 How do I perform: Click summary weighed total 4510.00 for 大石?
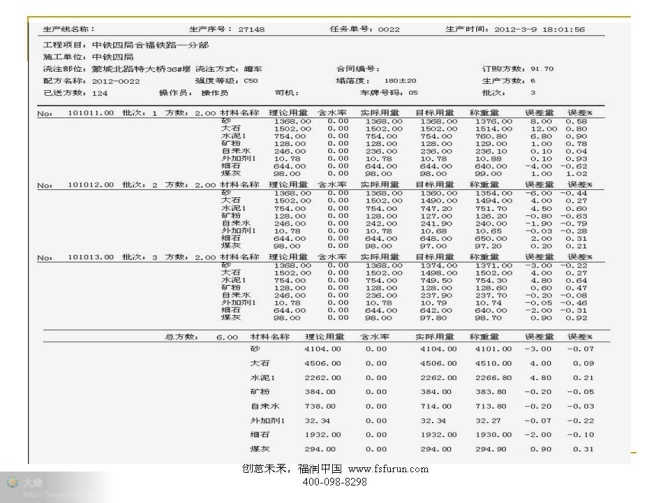click(x=493, y=364)
